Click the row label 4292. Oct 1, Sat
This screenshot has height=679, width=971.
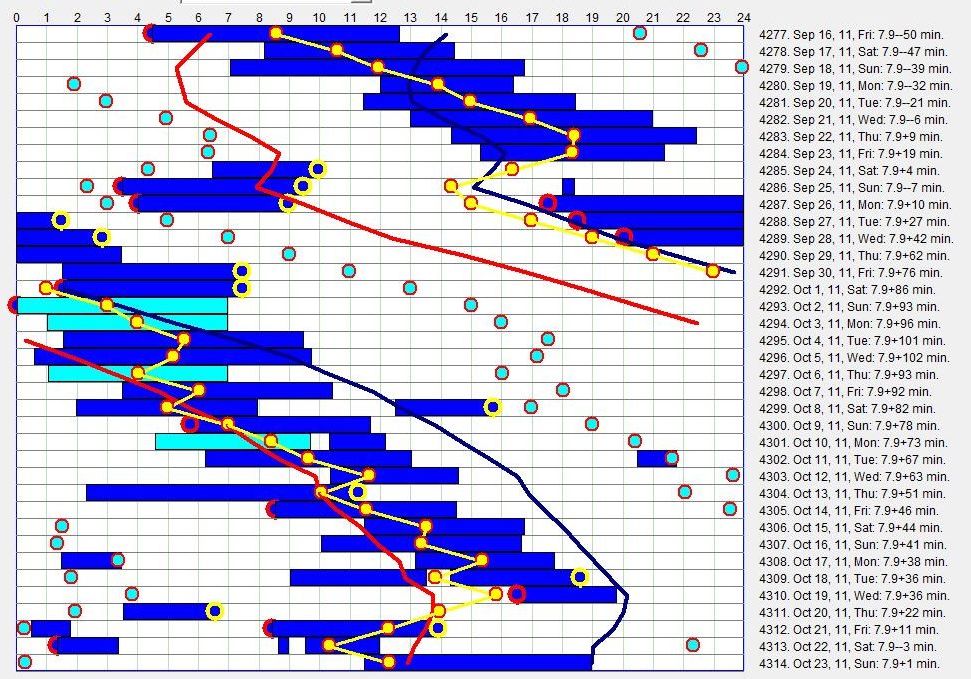pyautogui.click(x=848, y=289)
